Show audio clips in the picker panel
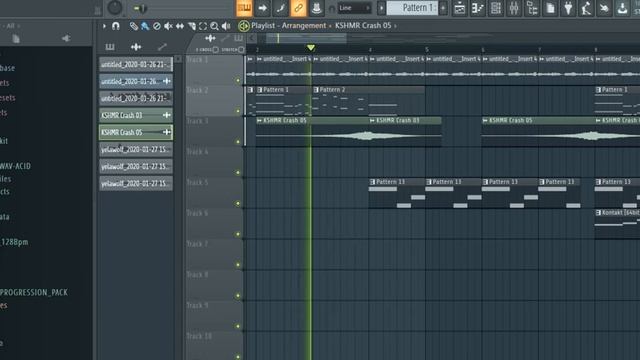 [x=136, y=47]
